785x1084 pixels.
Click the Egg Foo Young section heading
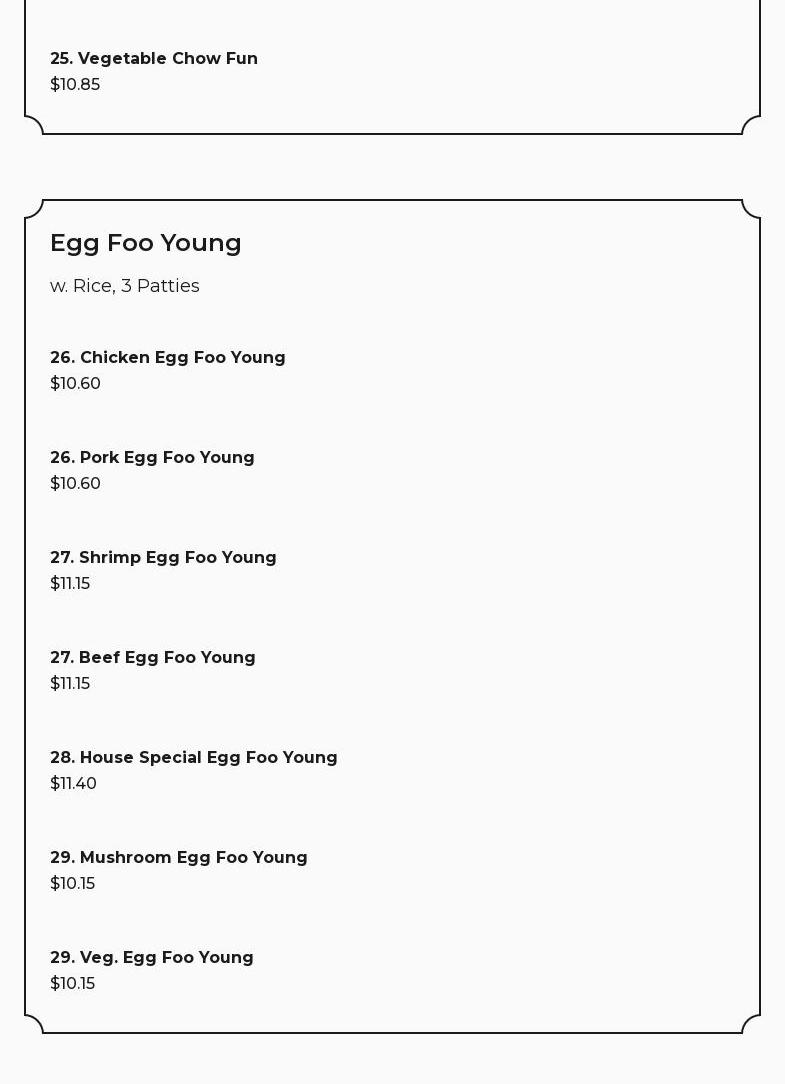coord(146,243)
